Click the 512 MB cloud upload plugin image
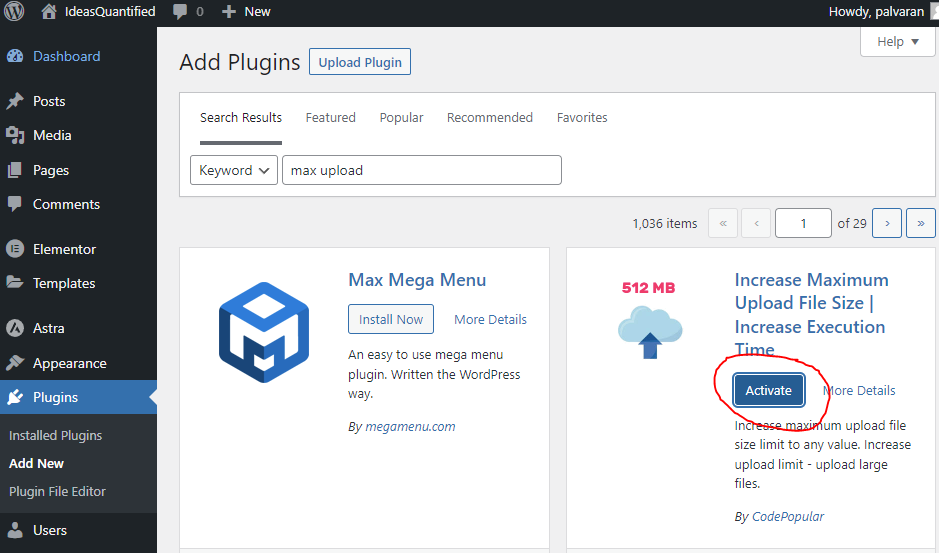The image size is (939, 553). 649,321
